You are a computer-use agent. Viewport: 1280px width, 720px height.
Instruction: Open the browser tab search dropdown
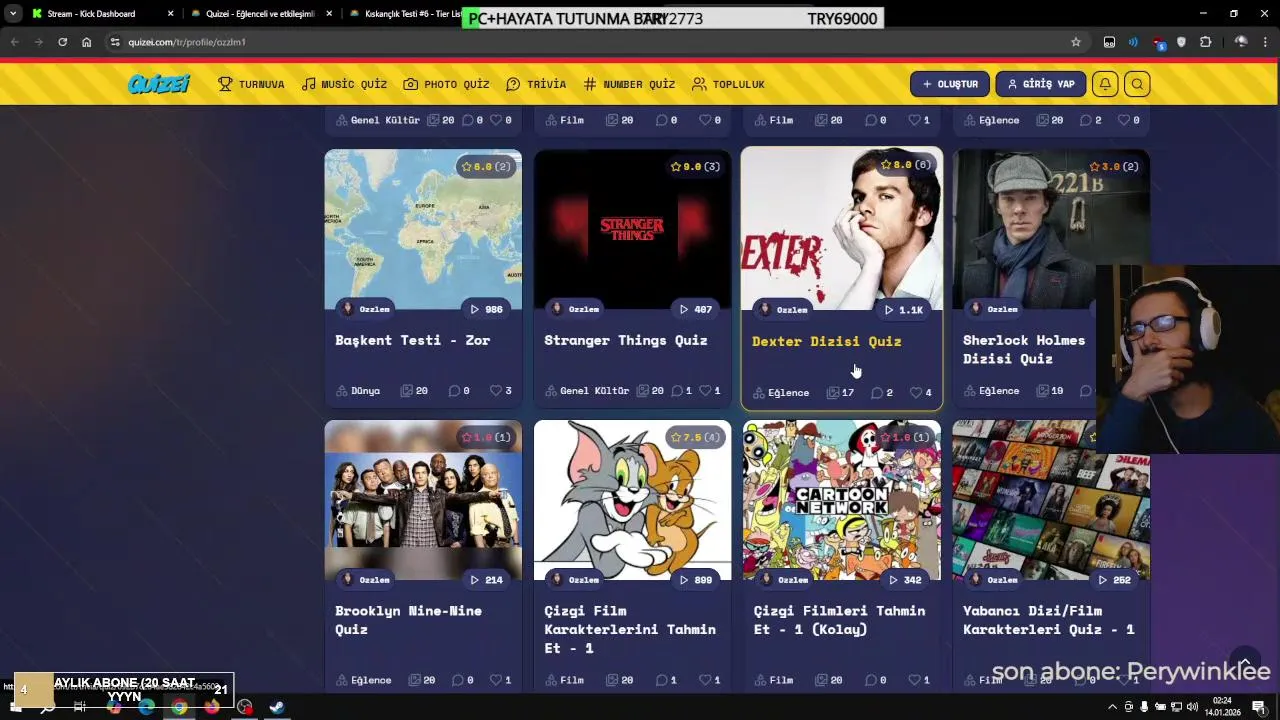(12, 14)
